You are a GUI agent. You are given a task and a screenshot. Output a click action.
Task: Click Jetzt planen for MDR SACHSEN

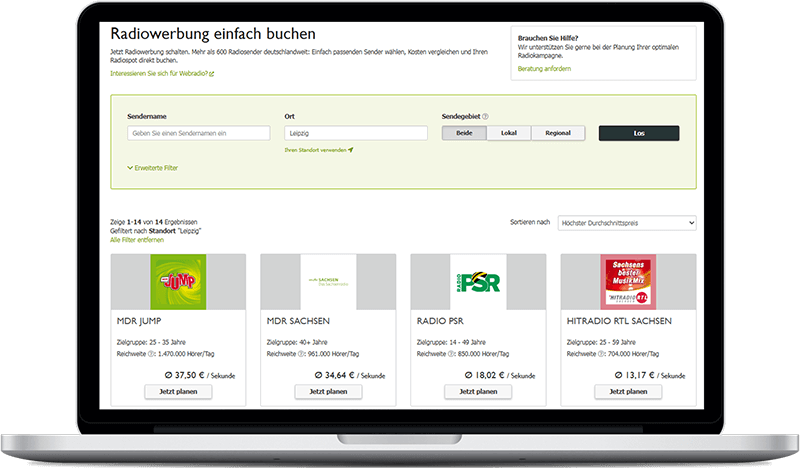(328, 391)
